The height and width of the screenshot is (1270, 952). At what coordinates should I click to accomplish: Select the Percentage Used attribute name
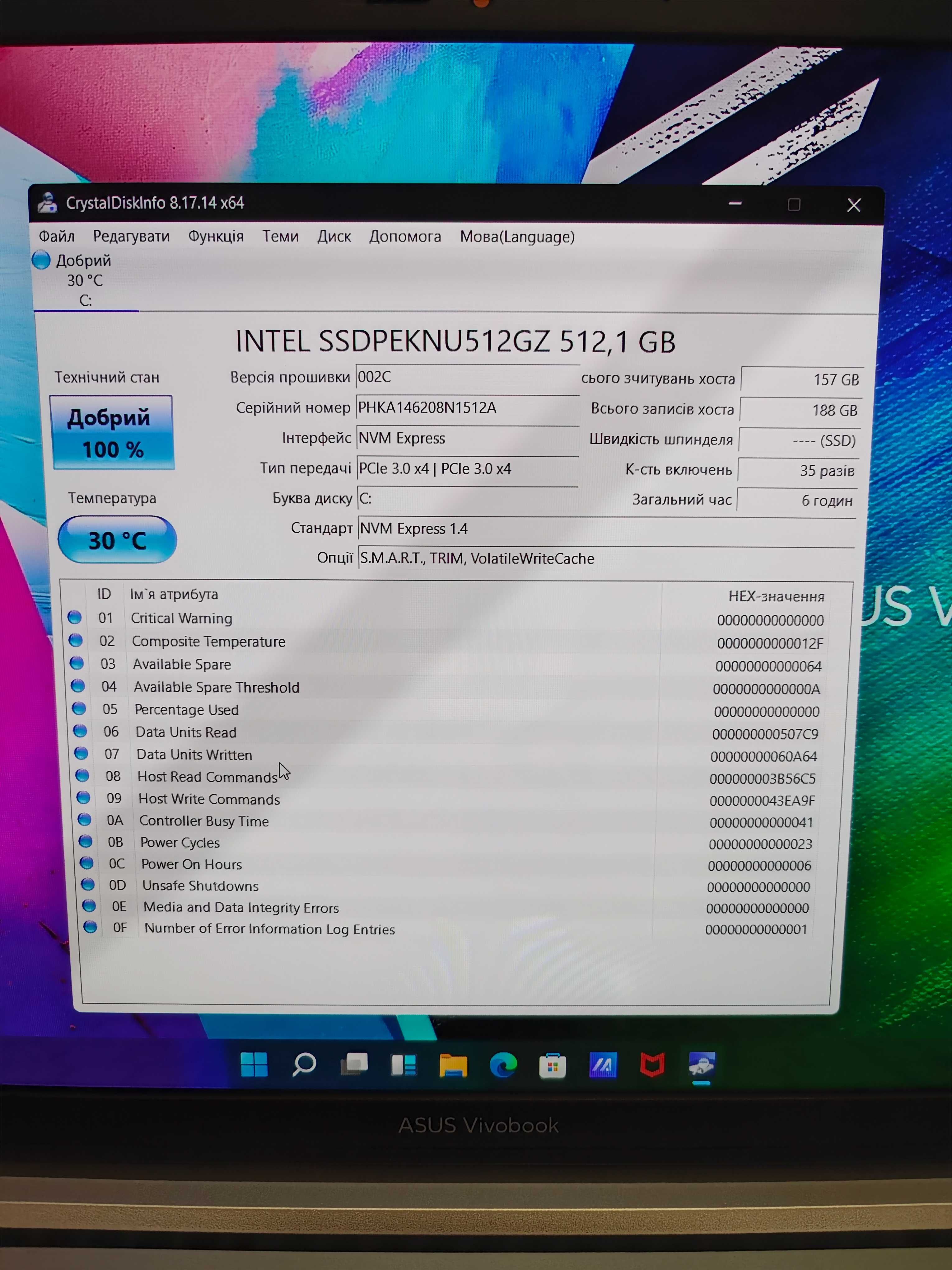coord(186,710)
